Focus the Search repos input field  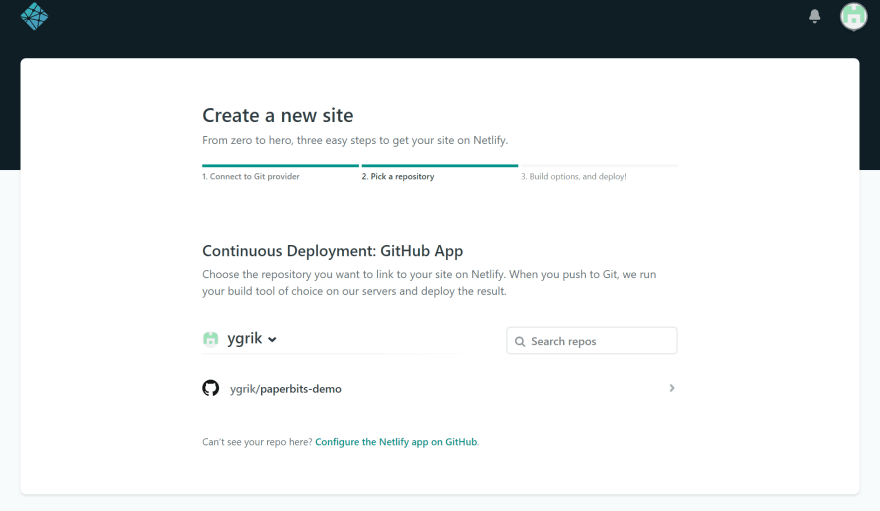[592, 340]
